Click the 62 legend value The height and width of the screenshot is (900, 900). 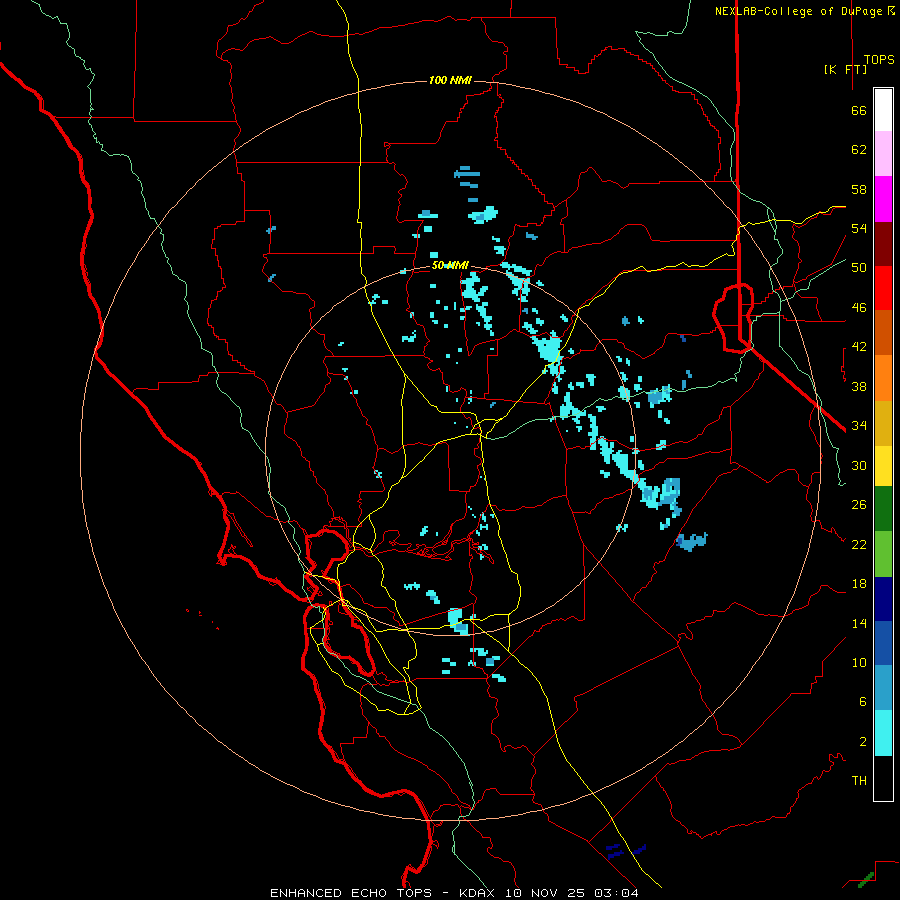859,150
